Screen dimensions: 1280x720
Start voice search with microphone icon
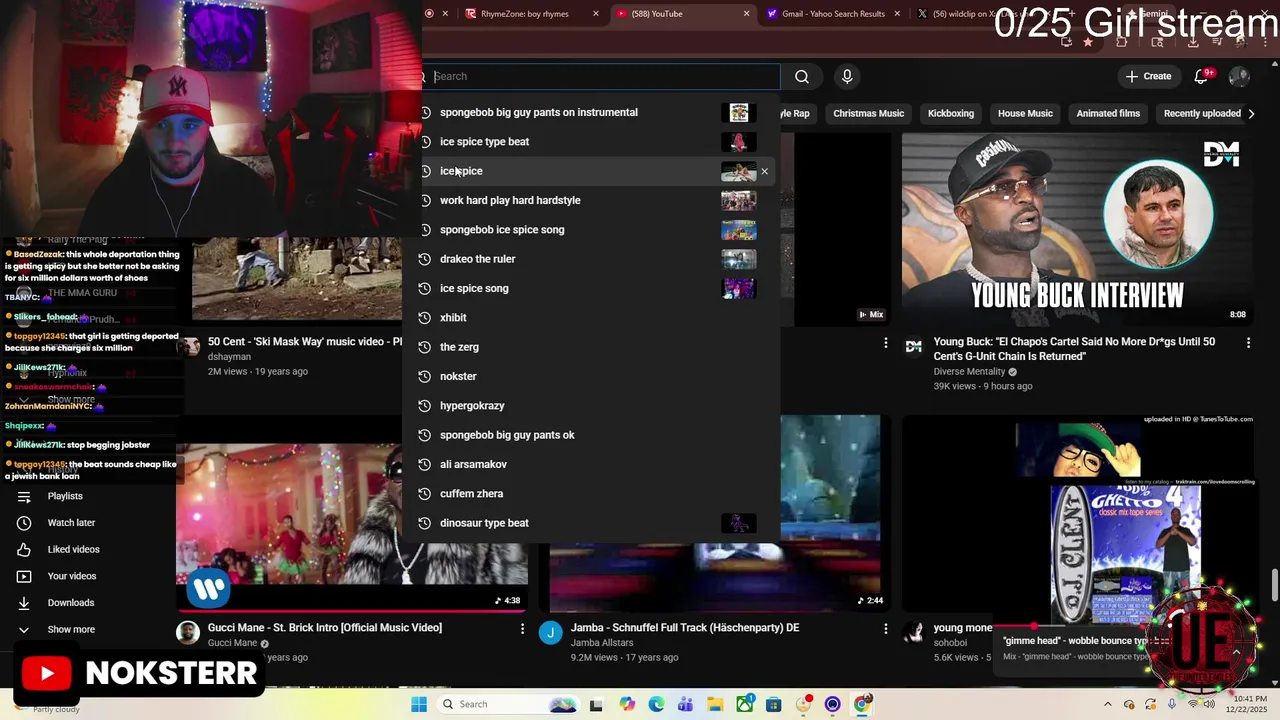pyautogui.click(x=847, y=76)
